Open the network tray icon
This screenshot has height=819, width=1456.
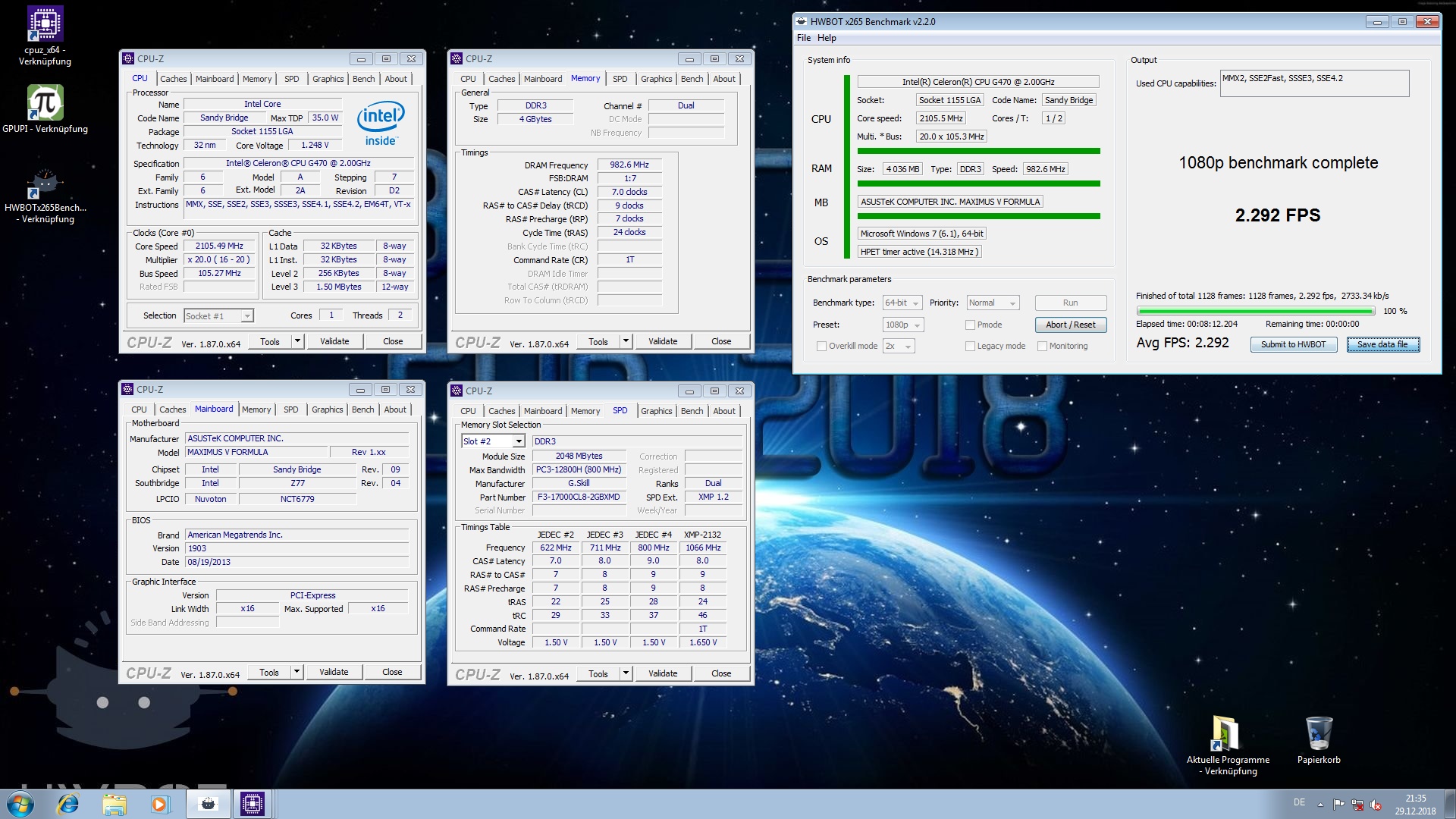pyautogui.click(x=1357, y=805)
